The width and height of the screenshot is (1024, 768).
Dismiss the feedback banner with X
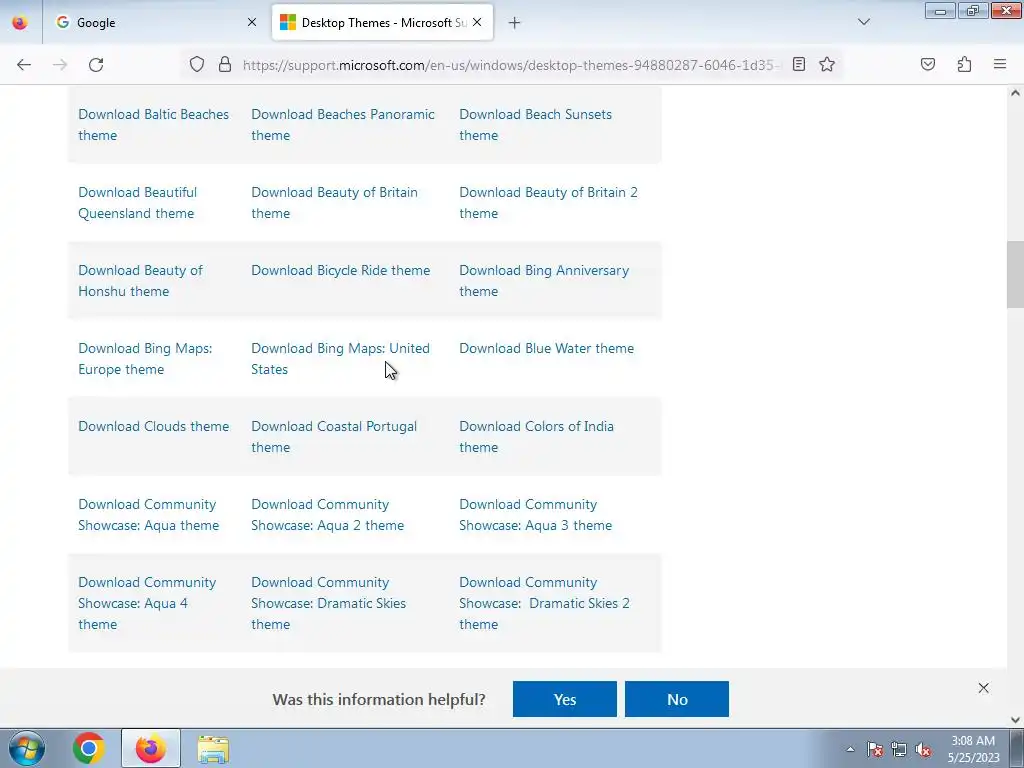click(x=984, y=688)
